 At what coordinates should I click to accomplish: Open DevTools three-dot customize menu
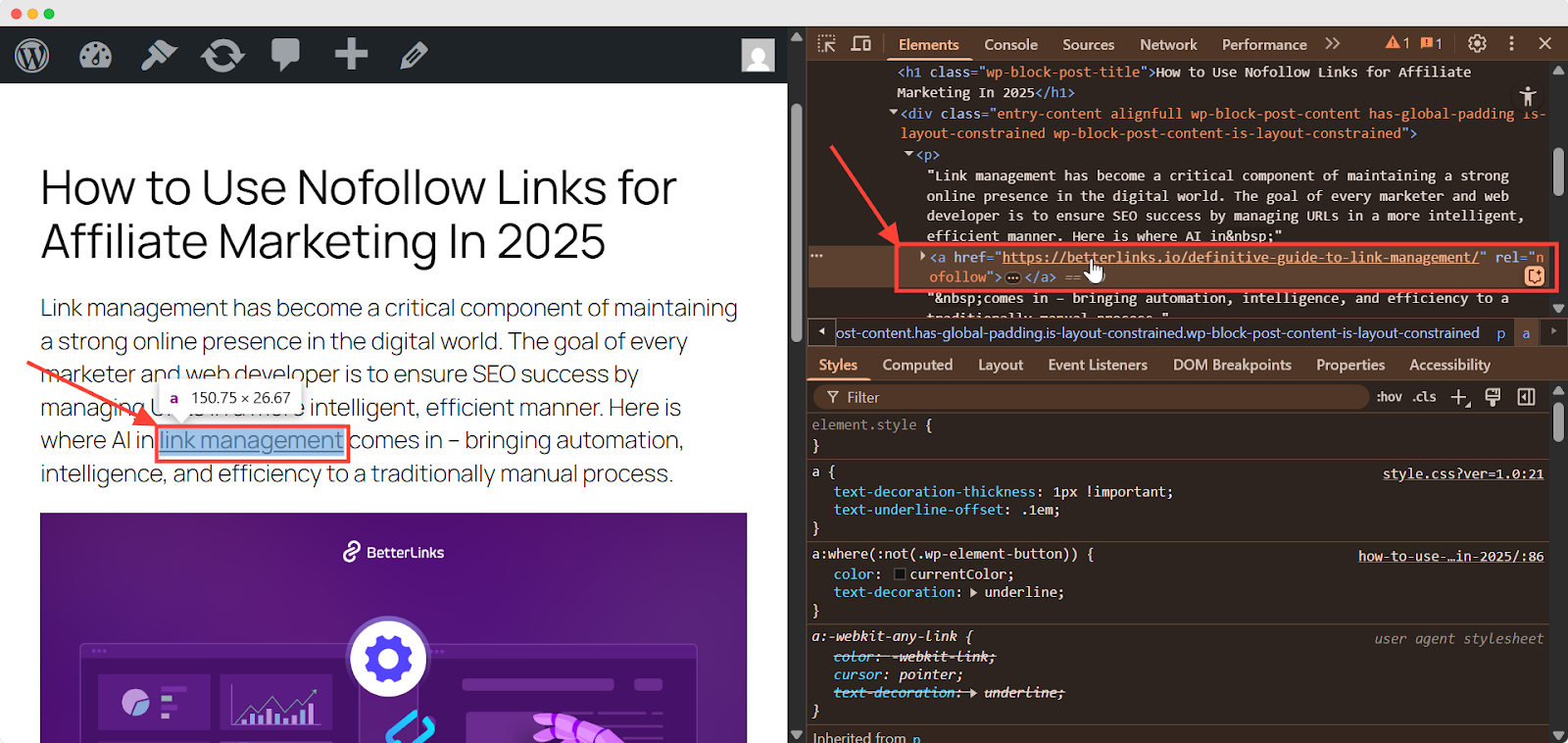pos(1511,43)
